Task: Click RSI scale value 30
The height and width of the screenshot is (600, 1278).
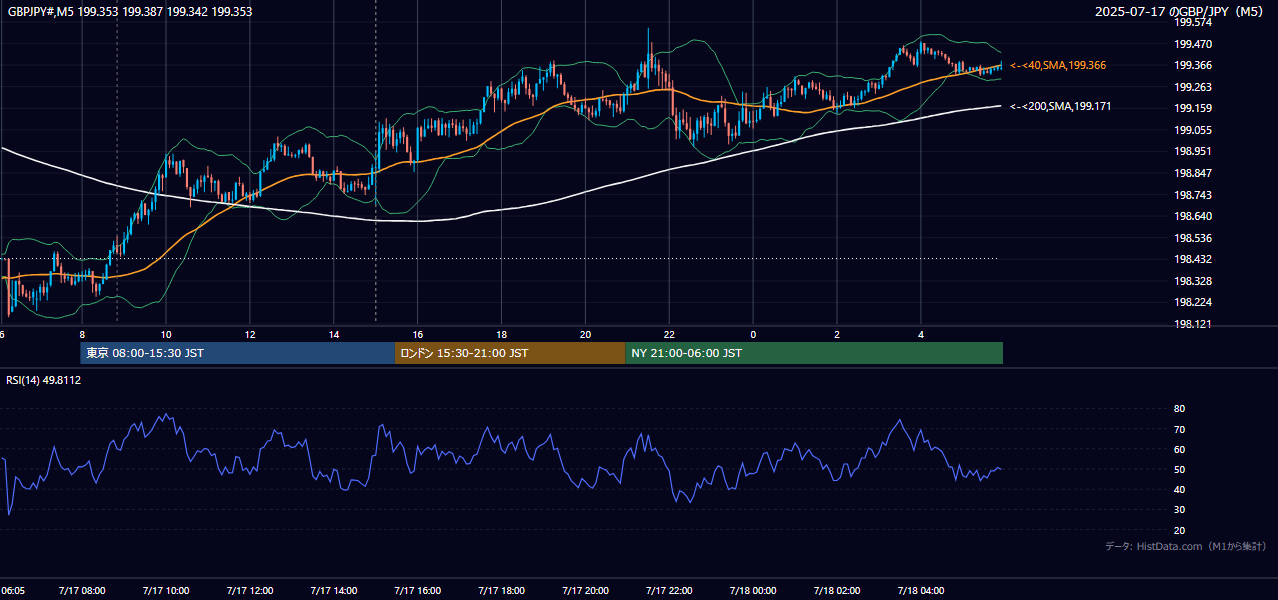Action: pos(1179,510)
